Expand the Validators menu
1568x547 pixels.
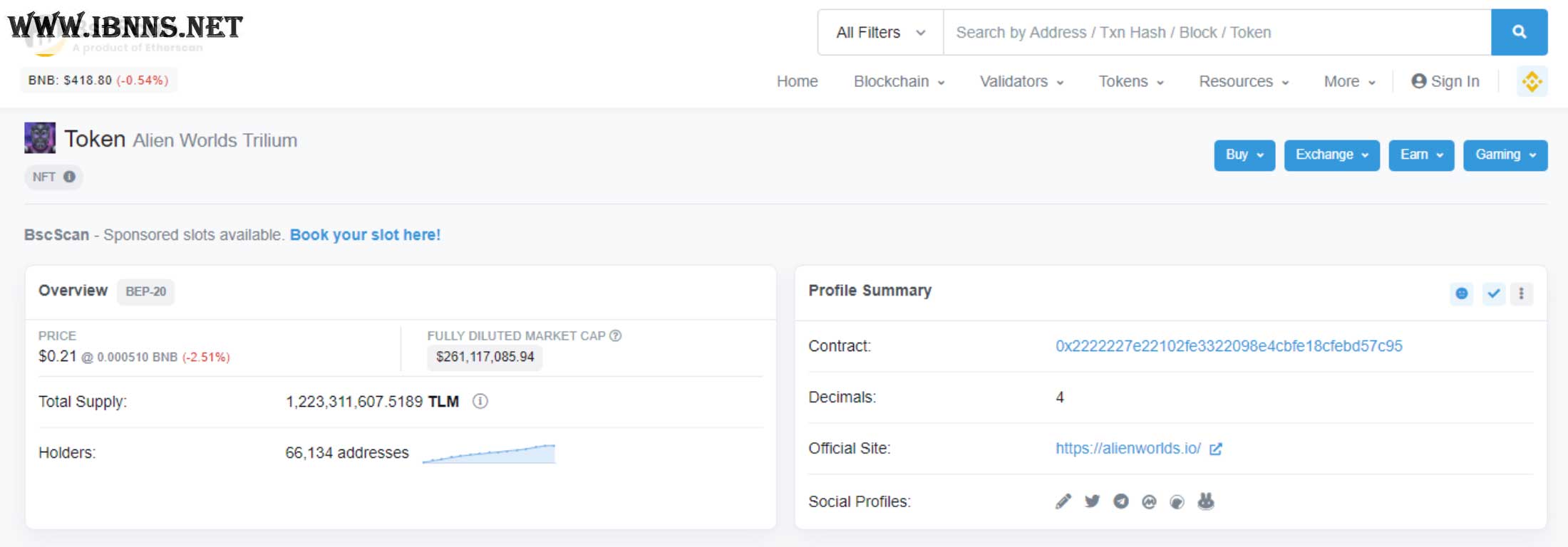(1022, 81)
